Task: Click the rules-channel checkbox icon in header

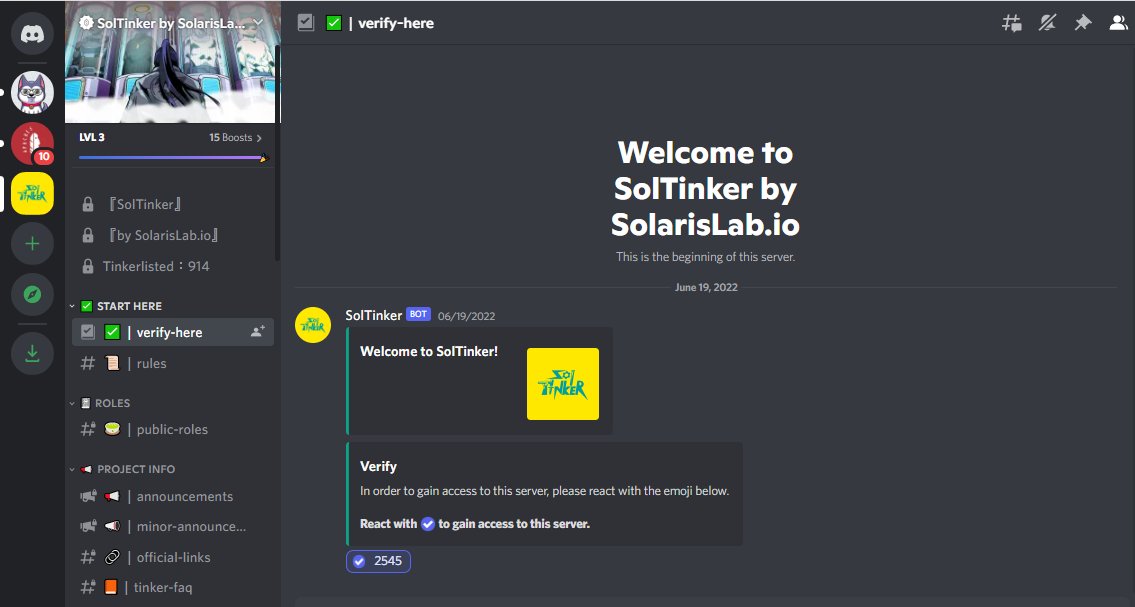Action: (x=305, y=23)
